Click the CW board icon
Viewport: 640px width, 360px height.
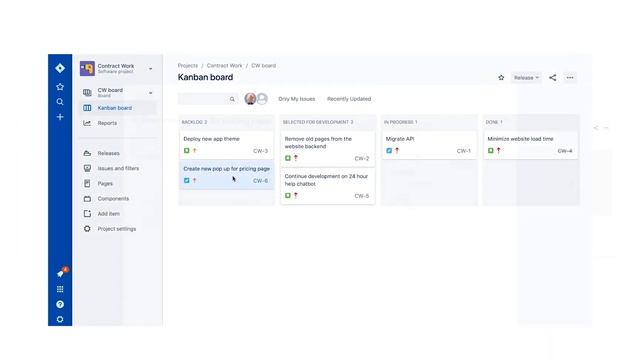tap(87, 93)
